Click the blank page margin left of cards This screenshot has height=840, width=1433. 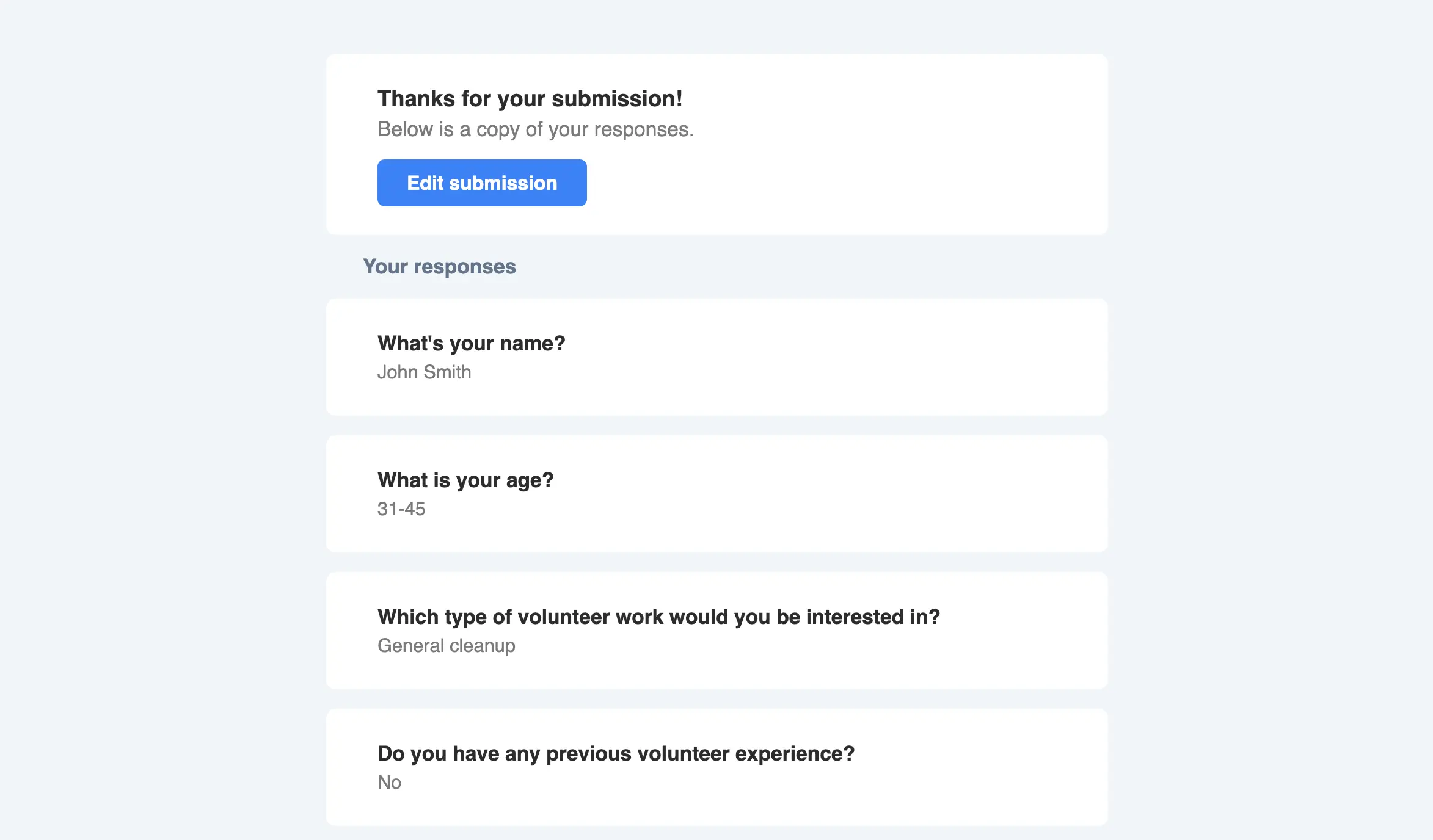(159, 427)
